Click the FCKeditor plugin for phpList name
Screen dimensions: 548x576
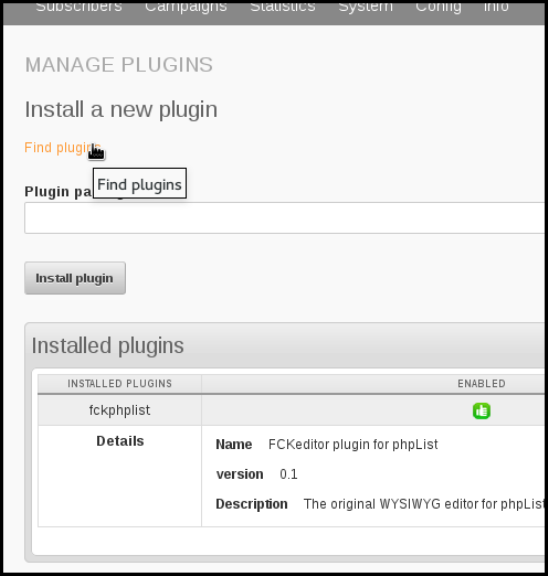[353, 444]
